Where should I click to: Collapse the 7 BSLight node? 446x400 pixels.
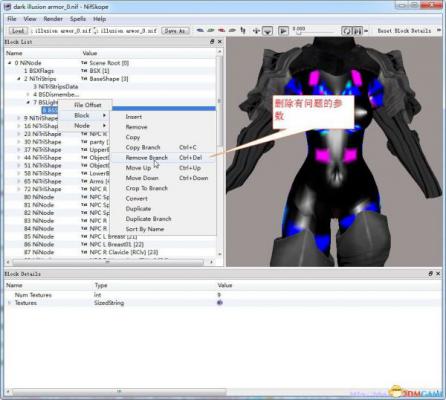coord(28,102)
